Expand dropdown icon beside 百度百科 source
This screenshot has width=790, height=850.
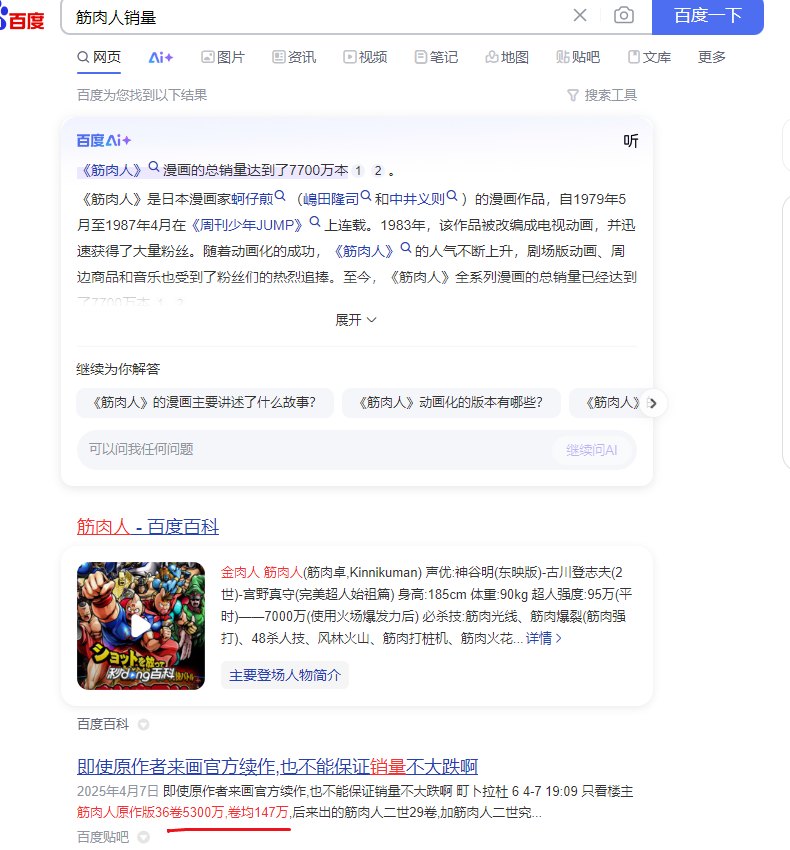pyautogui.click(x=143, y=725)
